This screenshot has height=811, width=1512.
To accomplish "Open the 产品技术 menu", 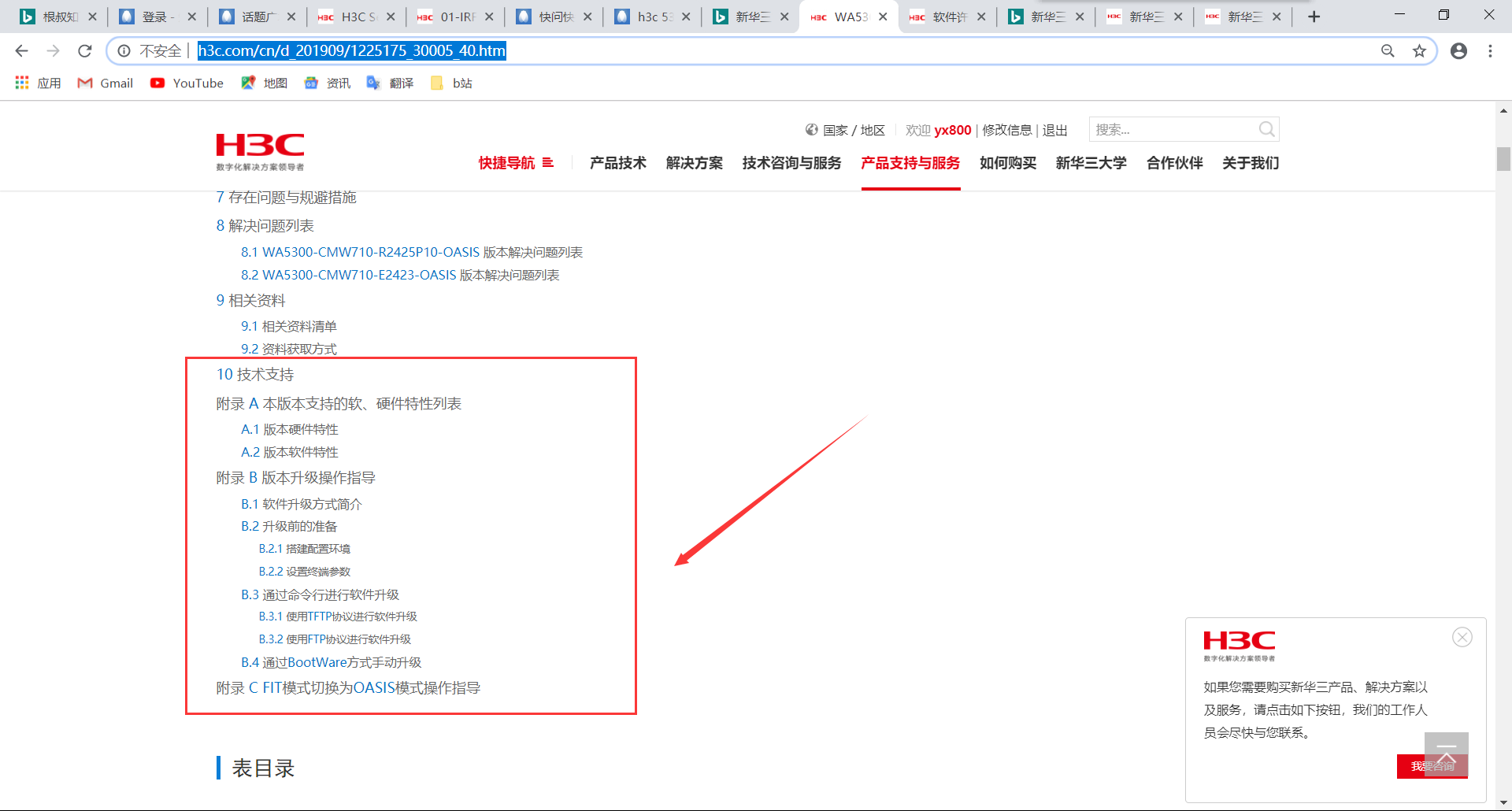I will 618,163.
